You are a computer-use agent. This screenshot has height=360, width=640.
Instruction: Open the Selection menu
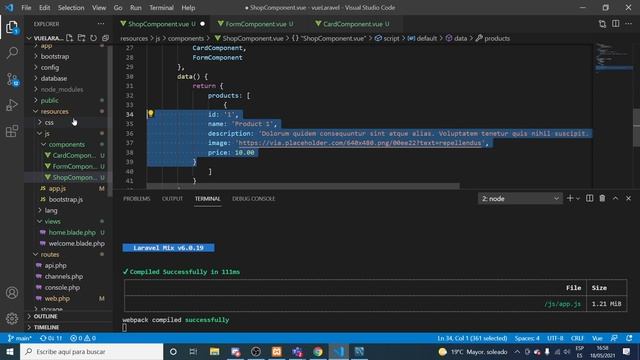71,7
